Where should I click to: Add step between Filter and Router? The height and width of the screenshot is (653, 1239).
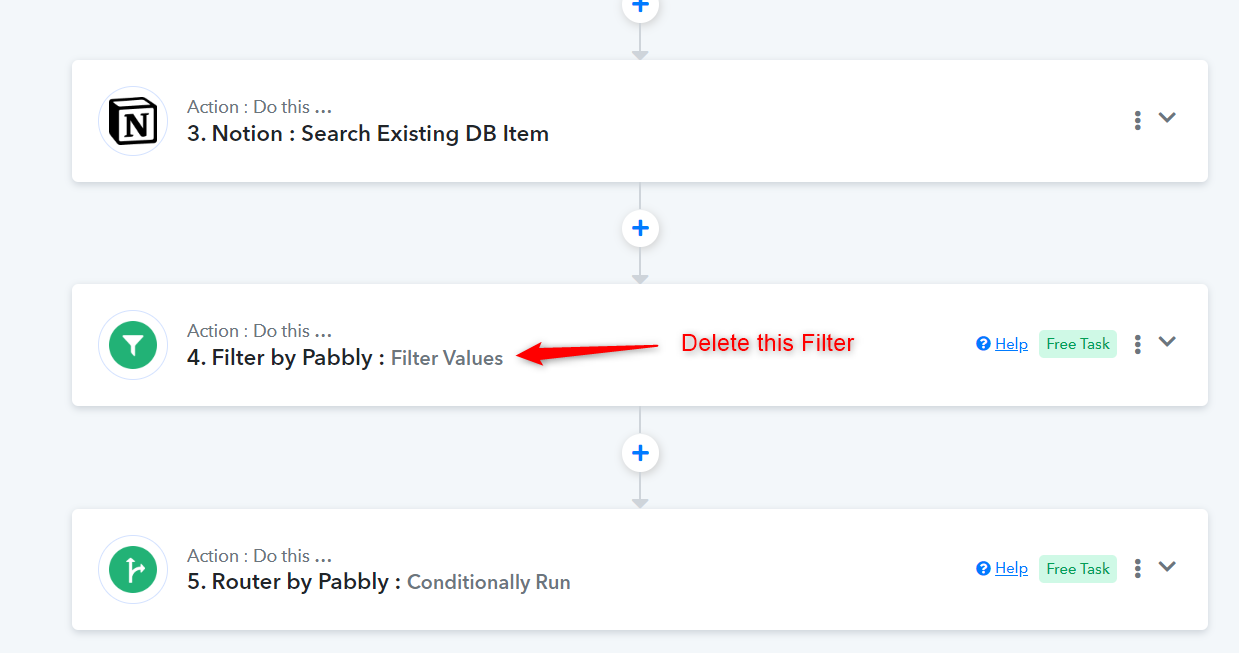click(x=640, y=453)
